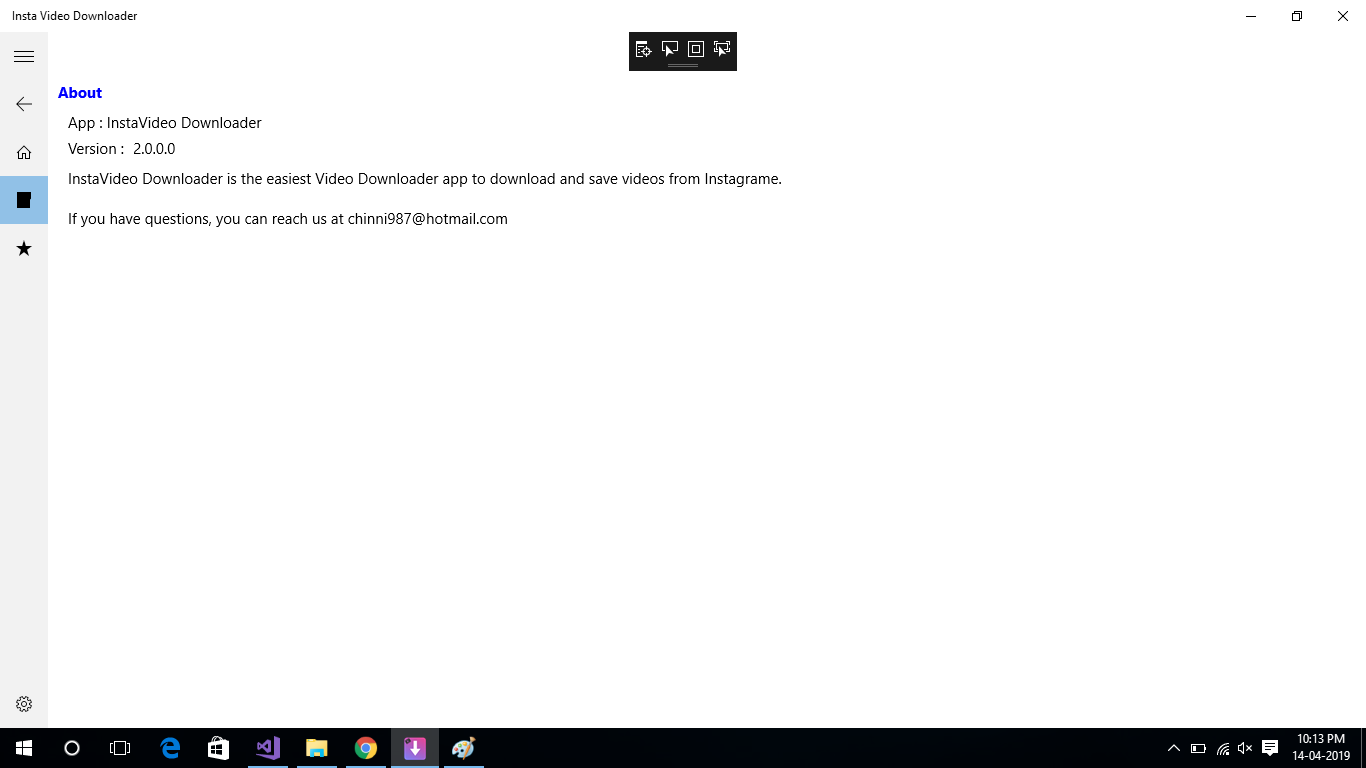Enable element selection in debug toolbar
The image size is (1366, 768).
click(670, 49)
